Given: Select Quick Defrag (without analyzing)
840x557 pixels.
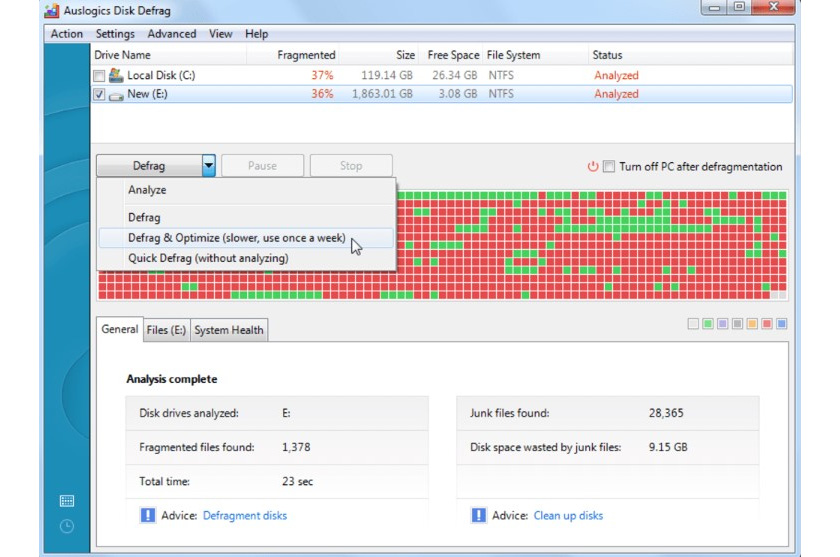Looking at the screenshot, I should pos(246,258).
